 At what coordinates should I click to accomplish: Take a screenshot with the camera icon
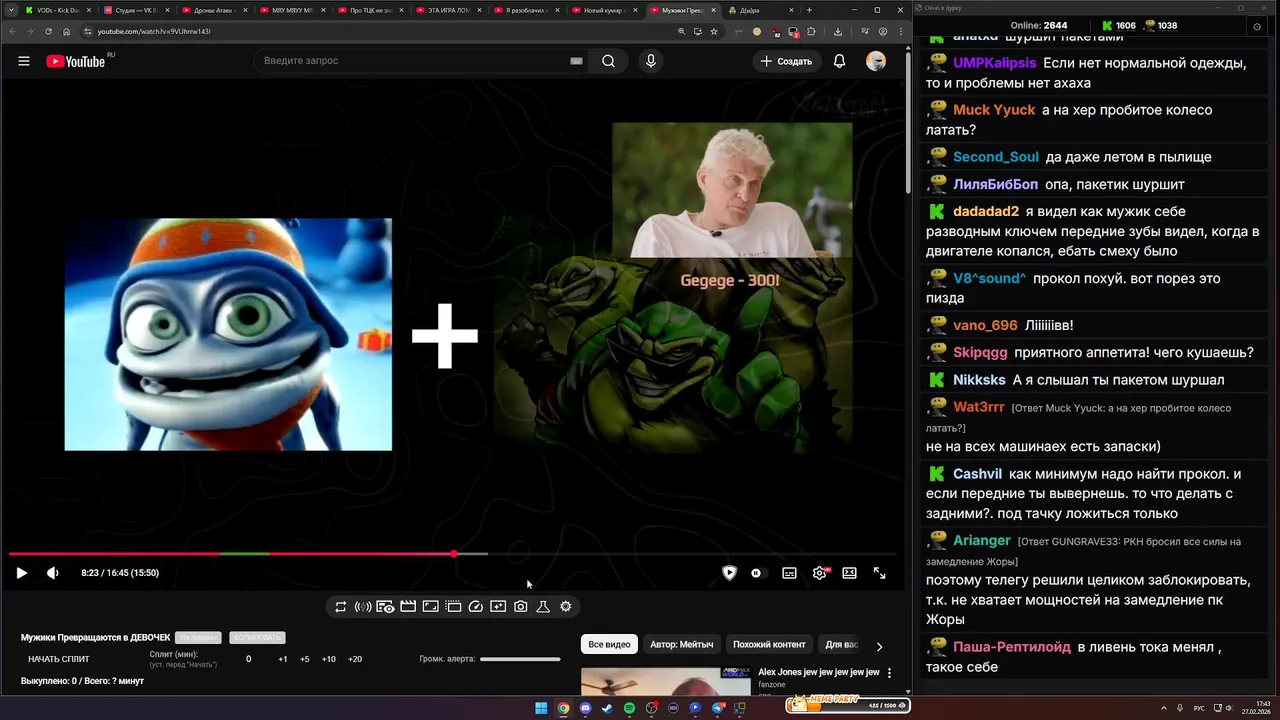521,606
